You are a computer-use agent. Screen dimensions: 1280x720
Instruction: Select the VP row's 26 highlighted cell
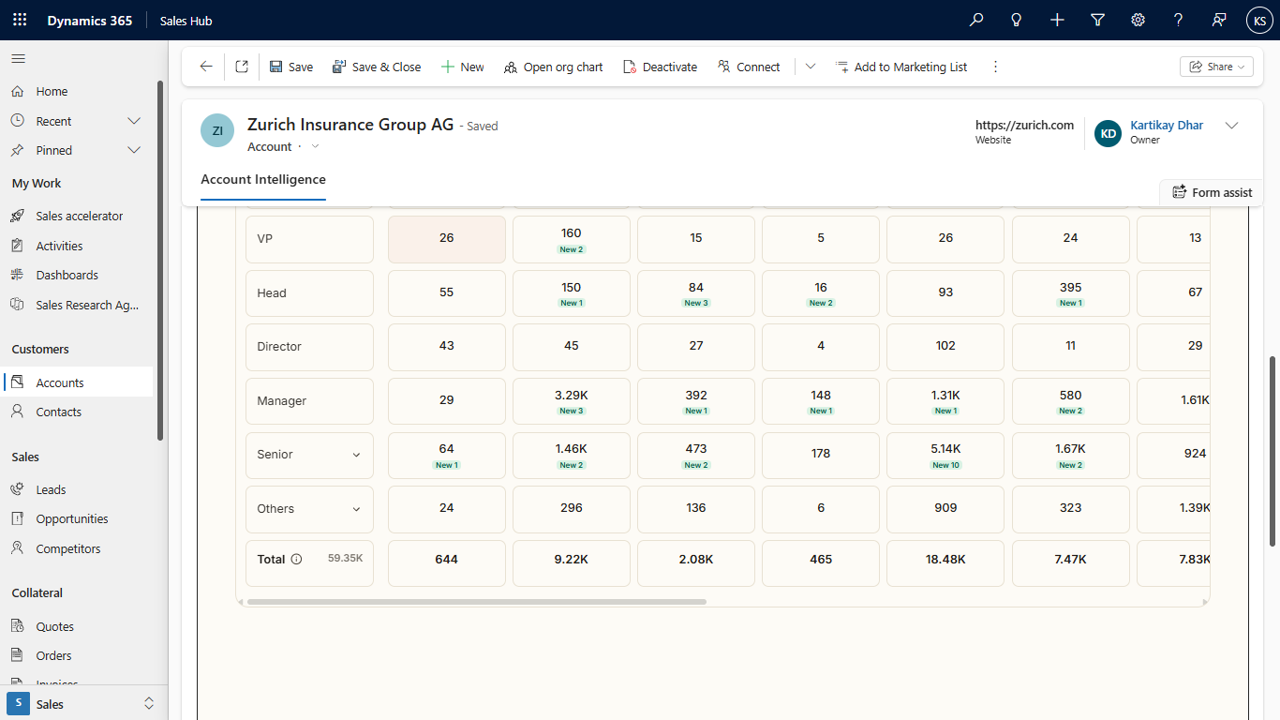coord(446,238)
